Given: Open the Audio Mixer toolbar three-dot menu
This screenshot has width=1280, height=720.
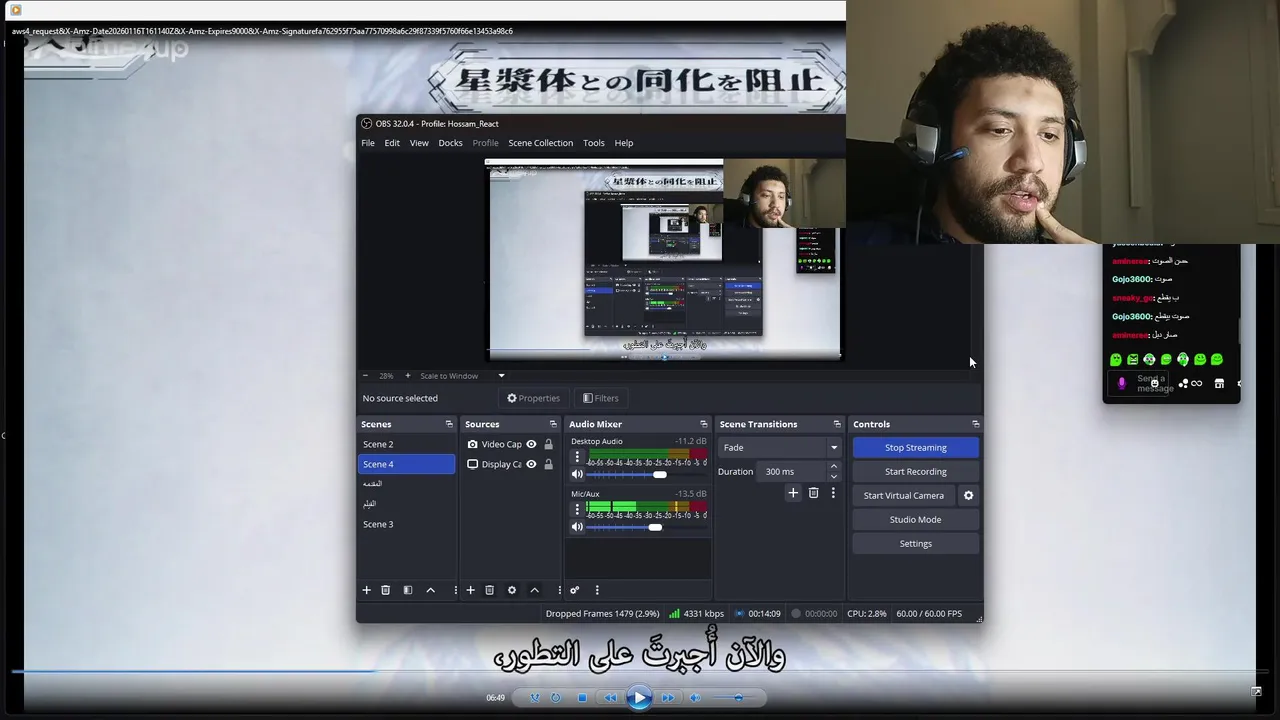Looking at the screenshot, I should [x=597, y=590].
